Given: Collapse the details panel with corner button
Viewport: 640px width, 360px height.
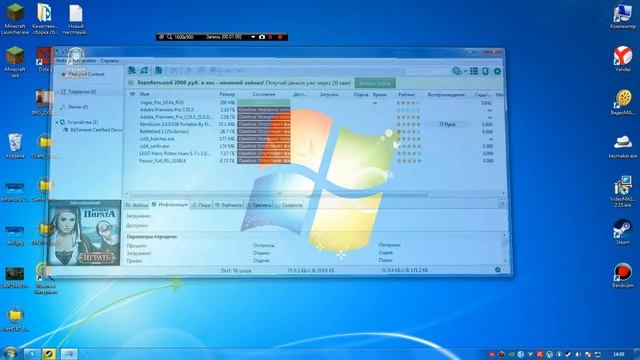Looking at the screenshot, I should 502,203.
